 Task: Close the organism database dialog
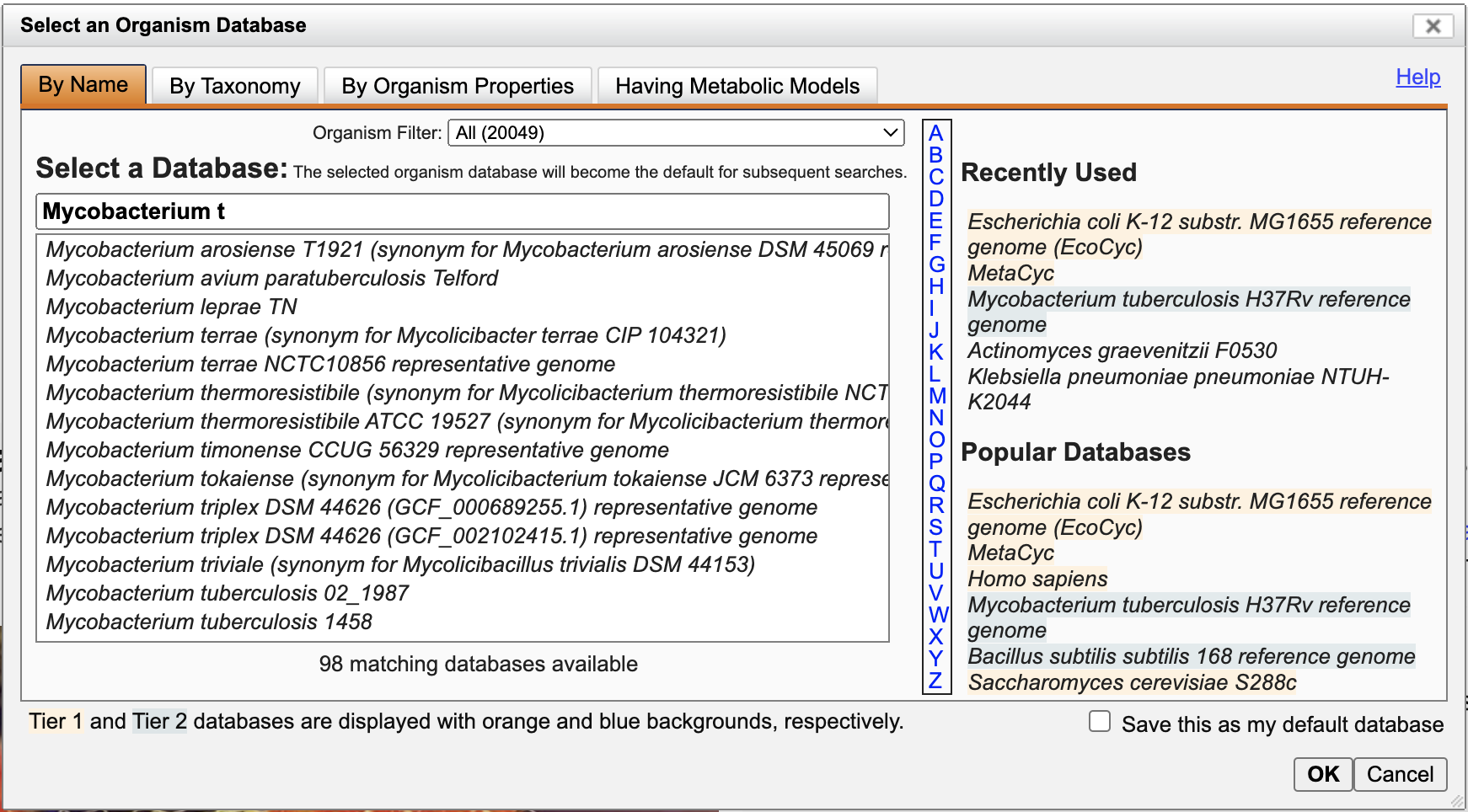(x=1432, y=26)
